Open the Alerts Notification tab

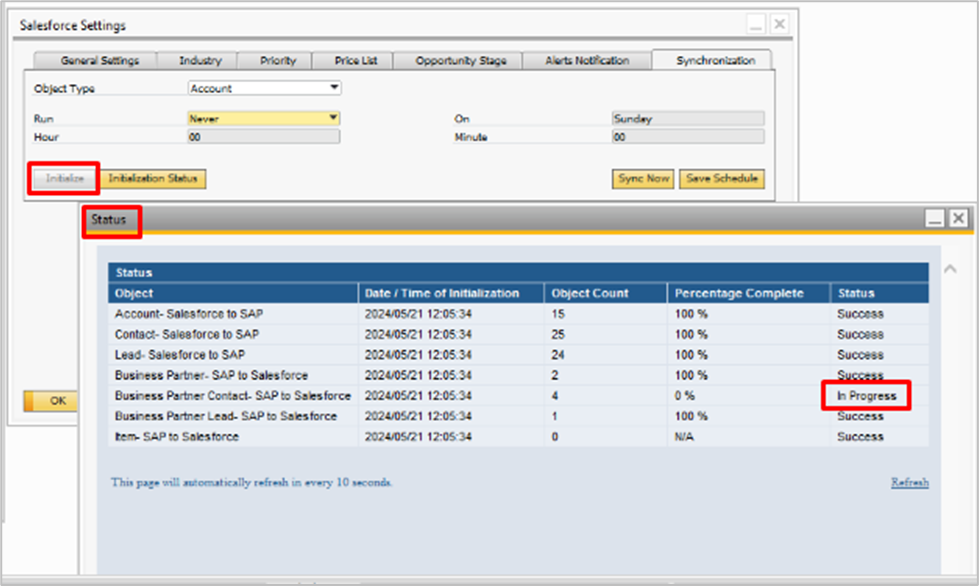(x=587, y=61)
